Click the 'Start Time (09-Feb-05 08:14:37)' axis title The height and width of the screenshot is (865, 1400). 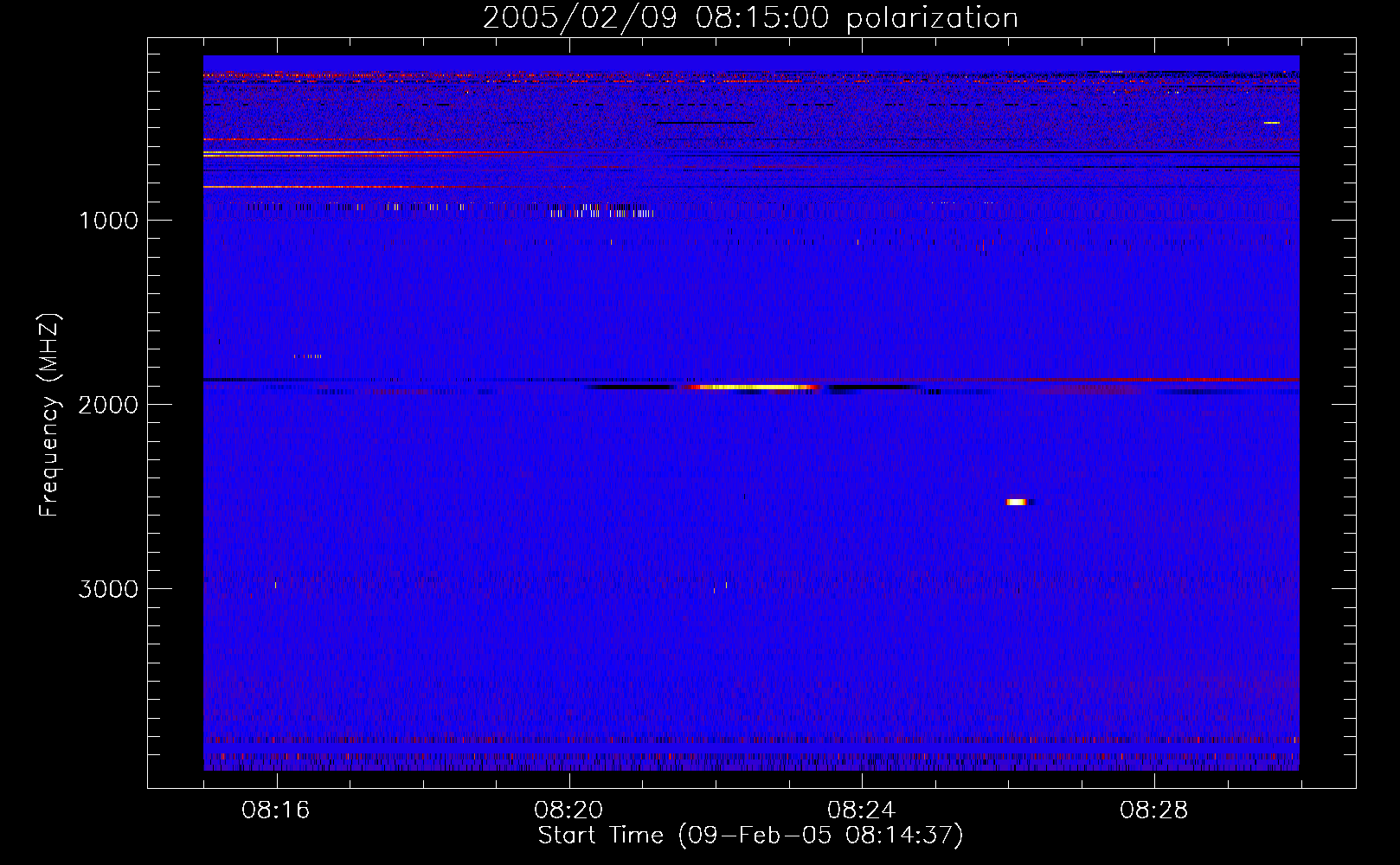tap(750, 836)
